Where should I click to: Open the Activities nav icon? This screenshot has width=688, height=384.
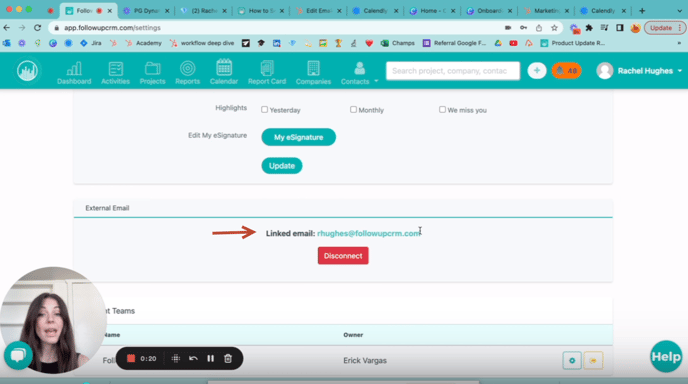pyautogui.click(x=115, y=73)
